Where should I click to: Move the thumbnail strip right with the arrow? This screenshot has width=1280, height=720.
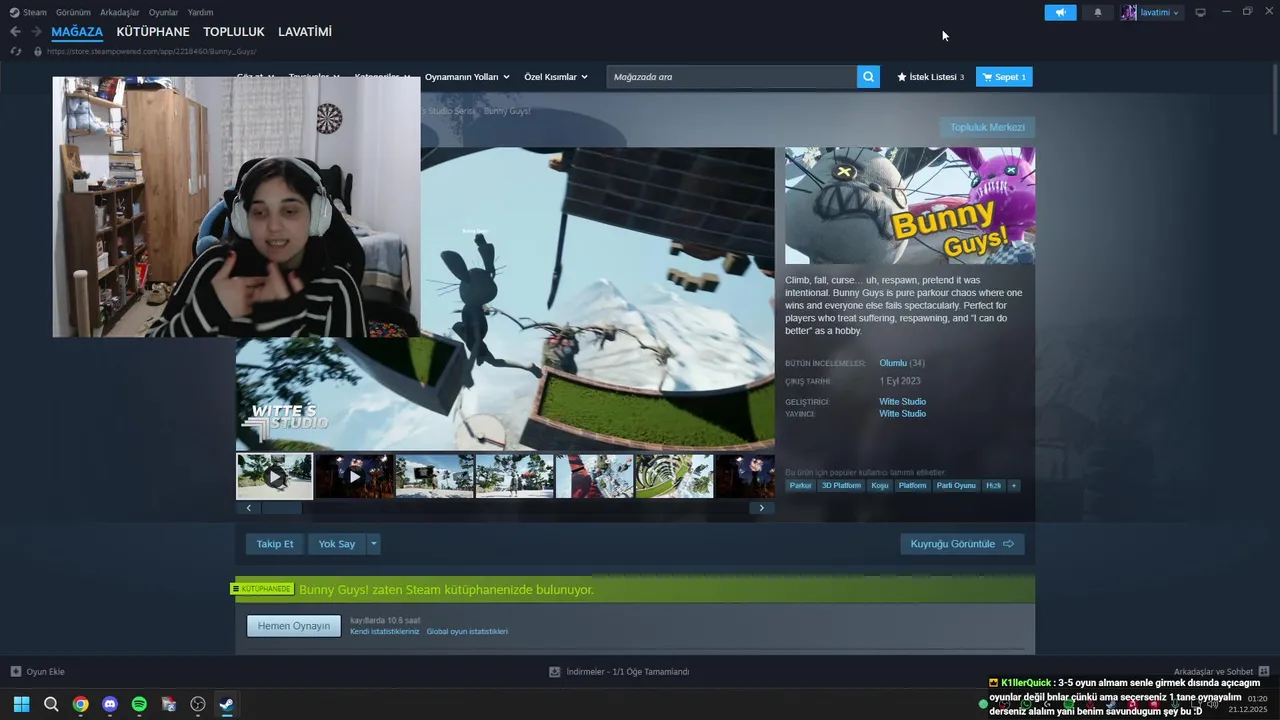coord(761,508)
